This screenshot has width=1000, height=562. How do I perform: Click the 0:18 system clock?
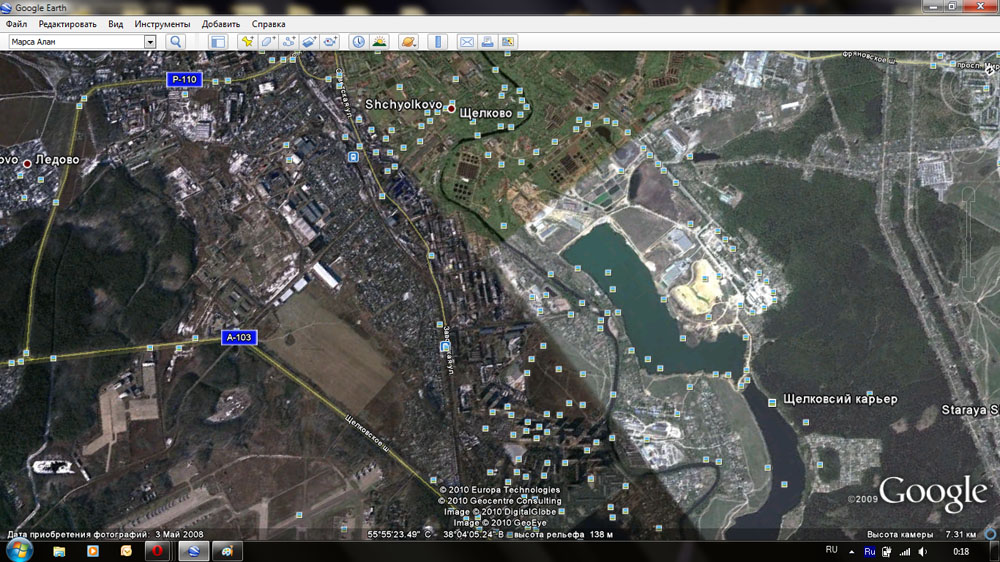click(960, 552)
